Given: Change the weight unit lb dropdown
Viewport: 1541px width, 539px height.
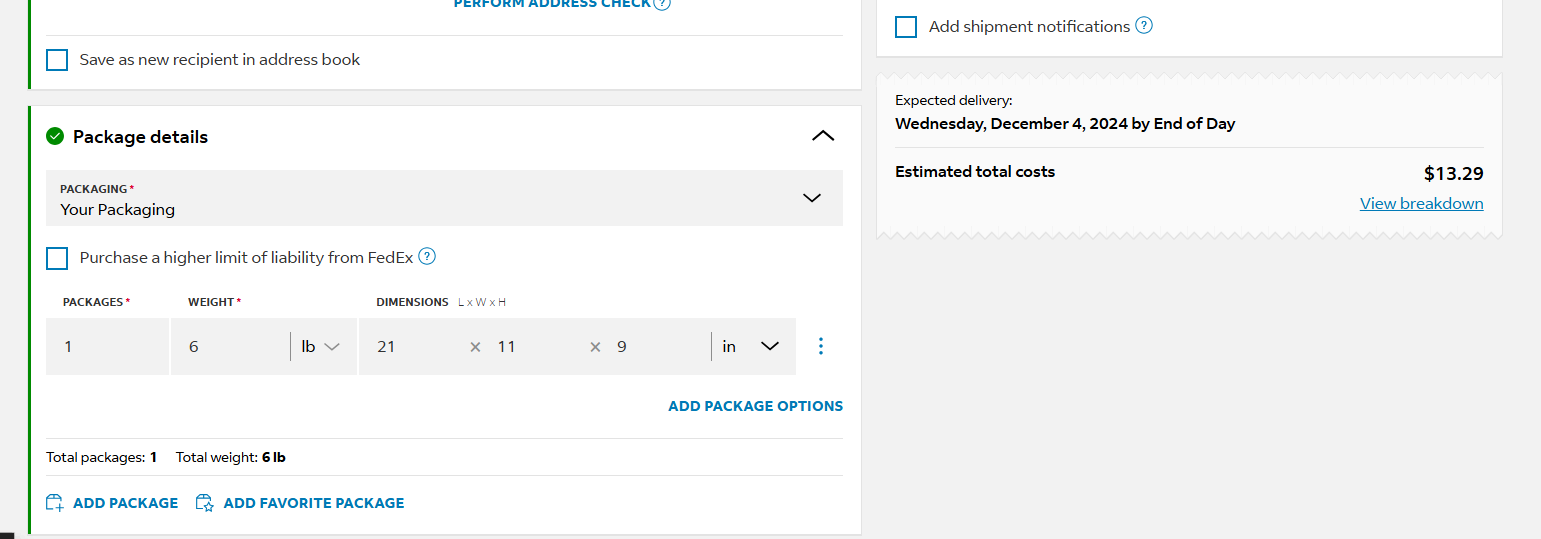Looking at the screenshot, I should click(x=321, y=346).
